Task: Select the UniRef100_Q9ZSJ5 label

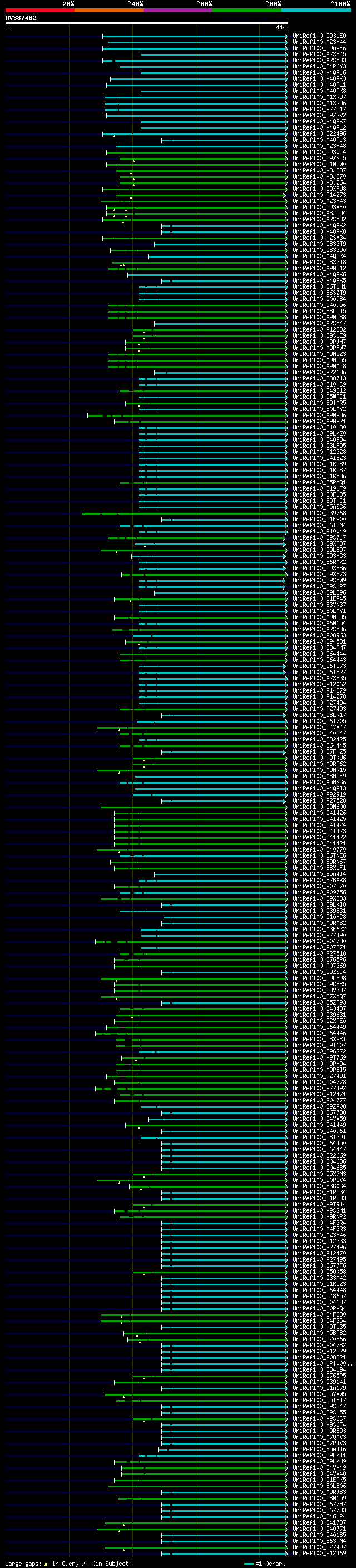Action: point(319,159)
